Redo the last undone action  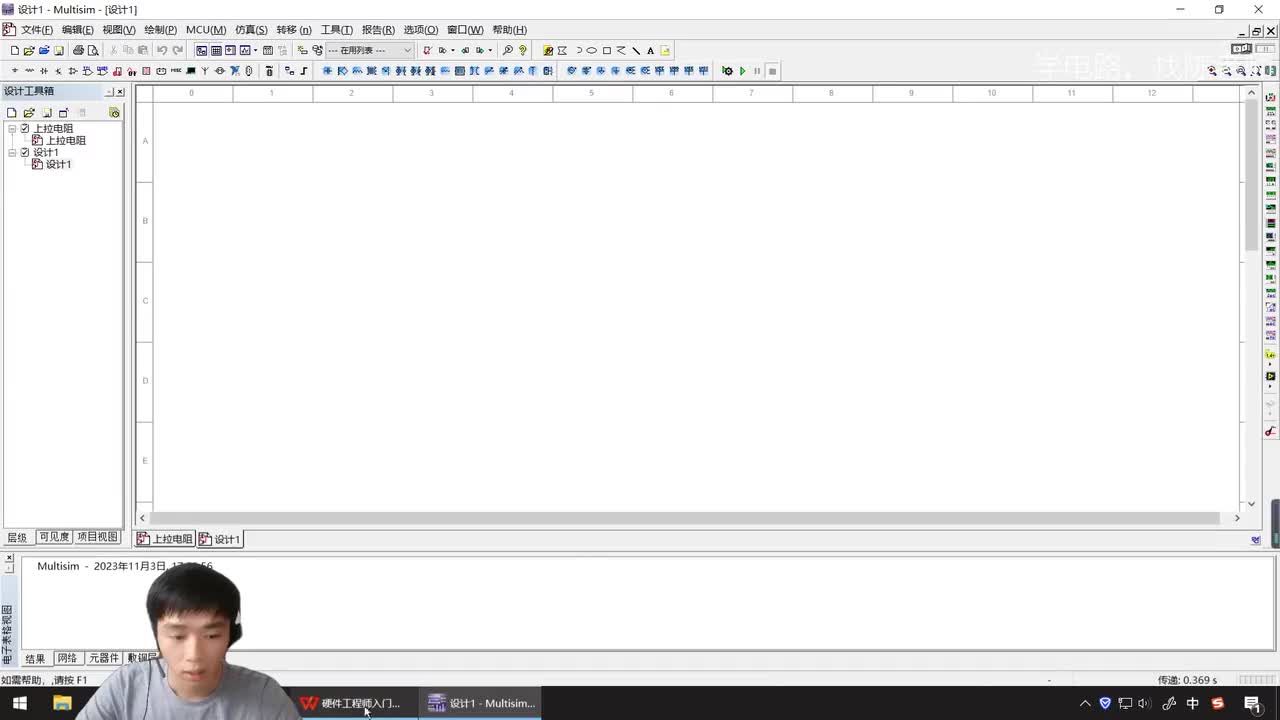[x=177, y=50]
